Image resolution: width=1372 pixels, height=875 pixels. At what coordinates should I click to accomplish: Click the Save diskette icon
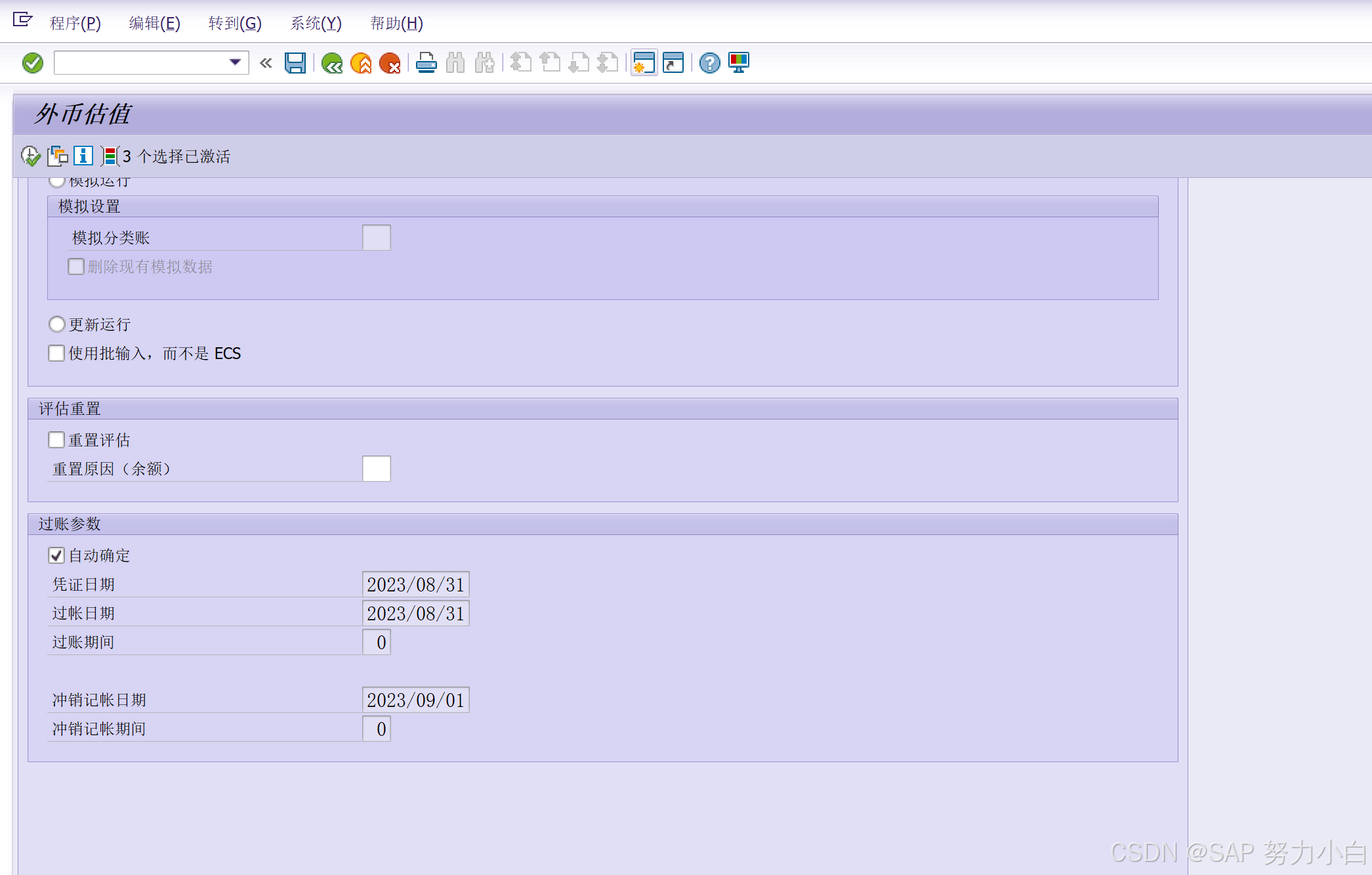pos(295,63)
